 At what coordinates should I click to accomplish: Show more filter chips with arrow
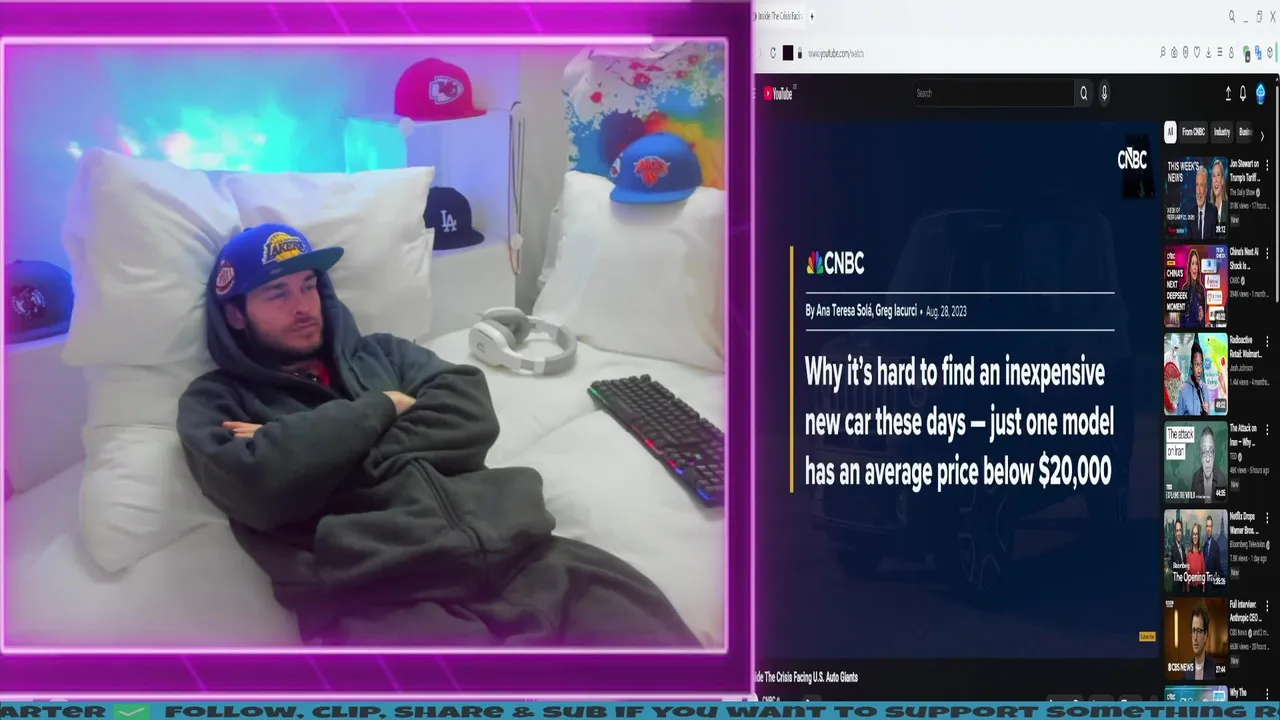[x=1262, y=136]
